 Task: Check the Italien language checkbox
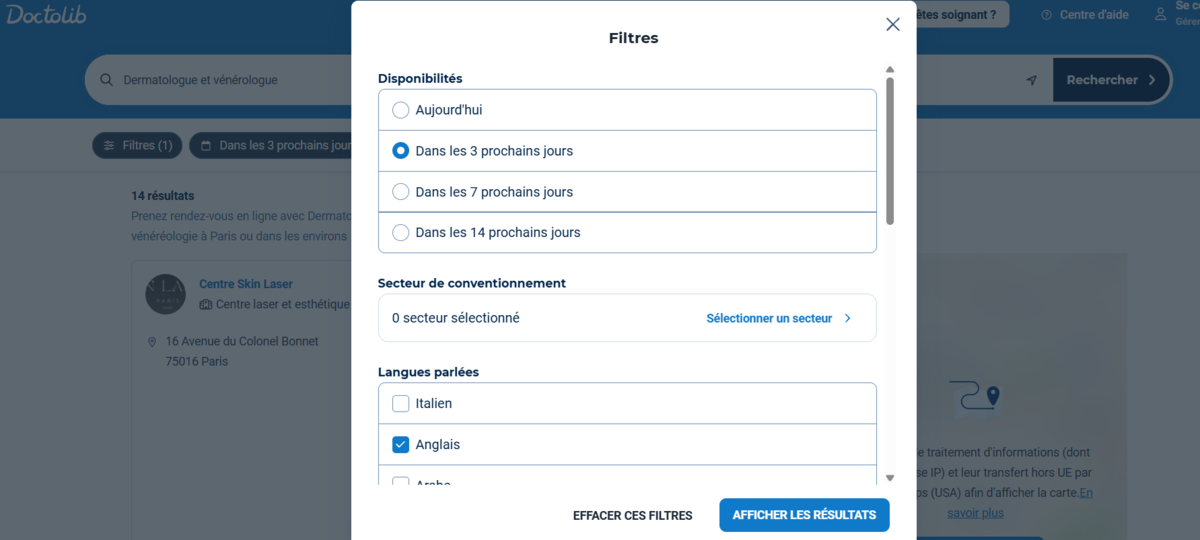click(x=401, y=404)
